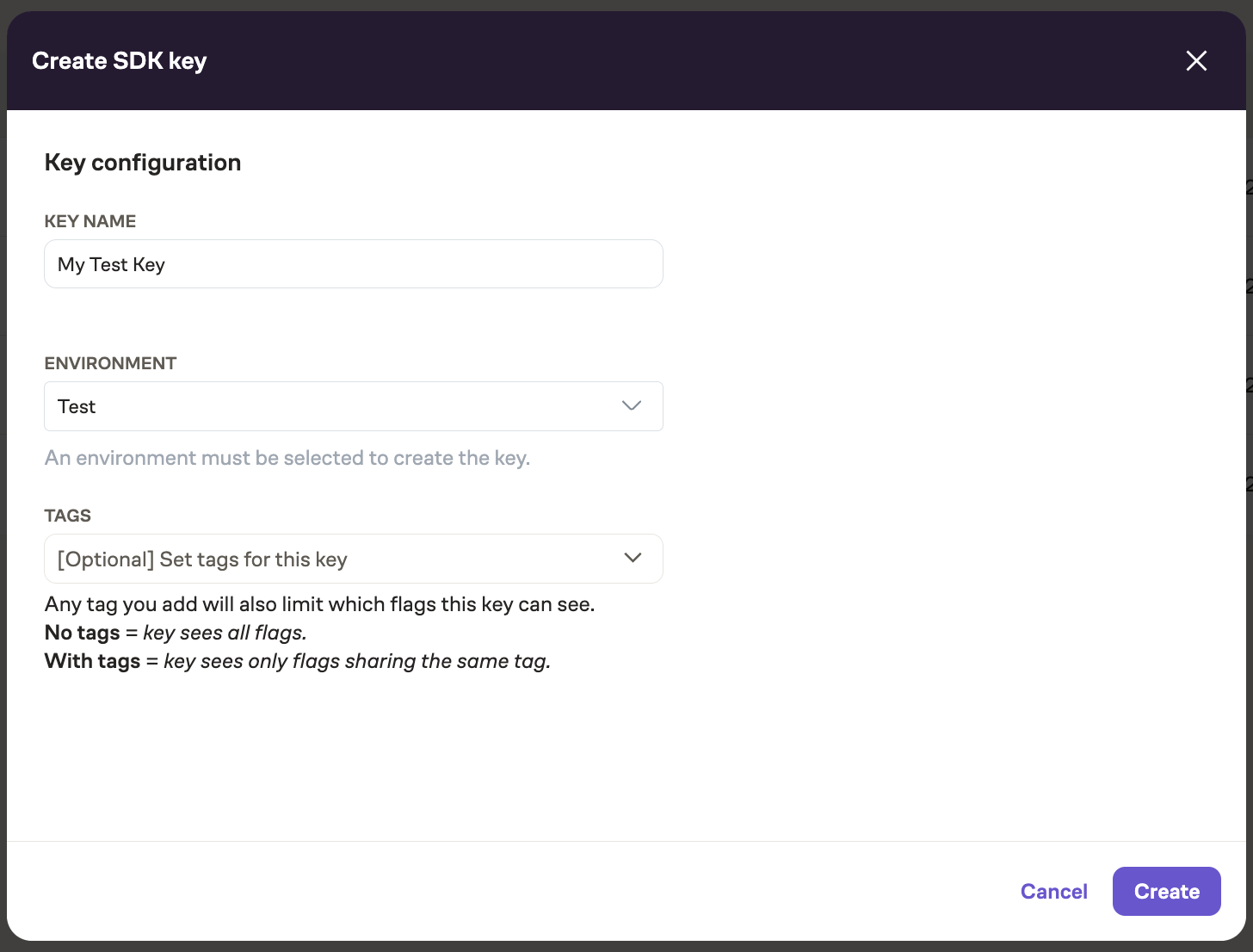The image size is (1253, 952).
Task: Click the KEY NAME field label
Action: tap(89, 221)
